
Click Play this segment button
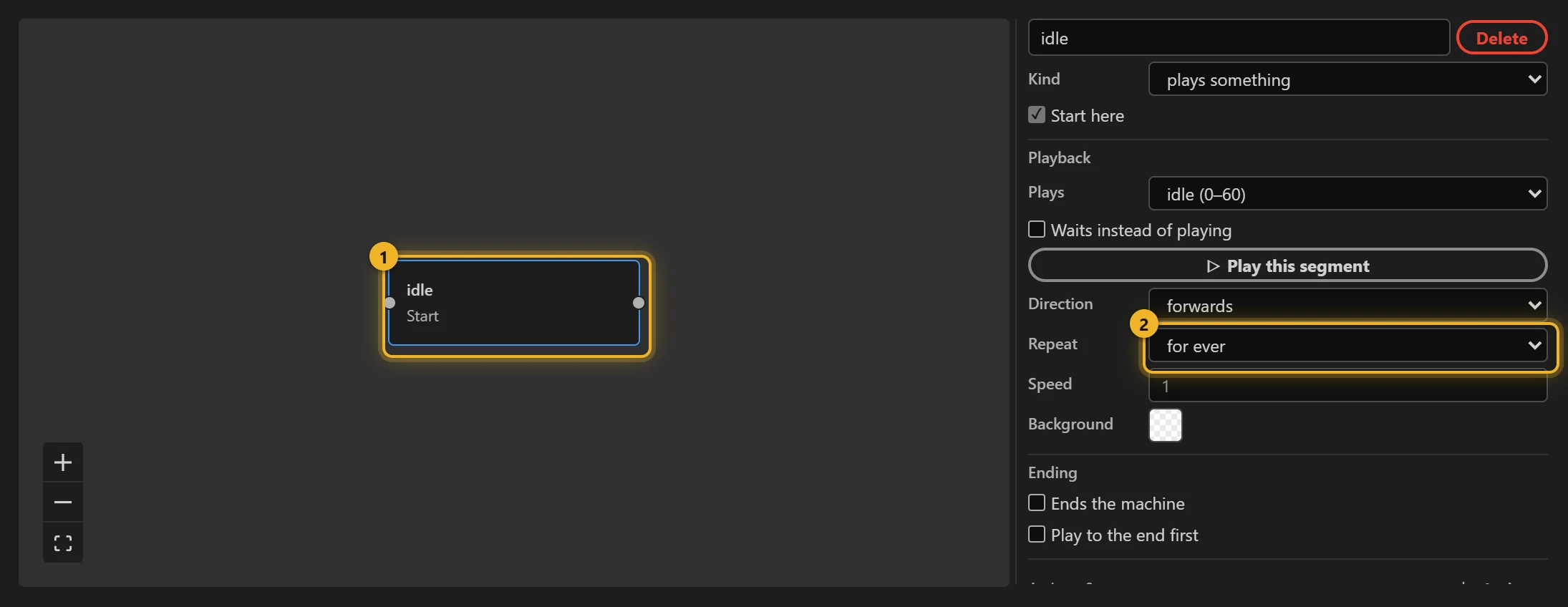coord(1287,266)
